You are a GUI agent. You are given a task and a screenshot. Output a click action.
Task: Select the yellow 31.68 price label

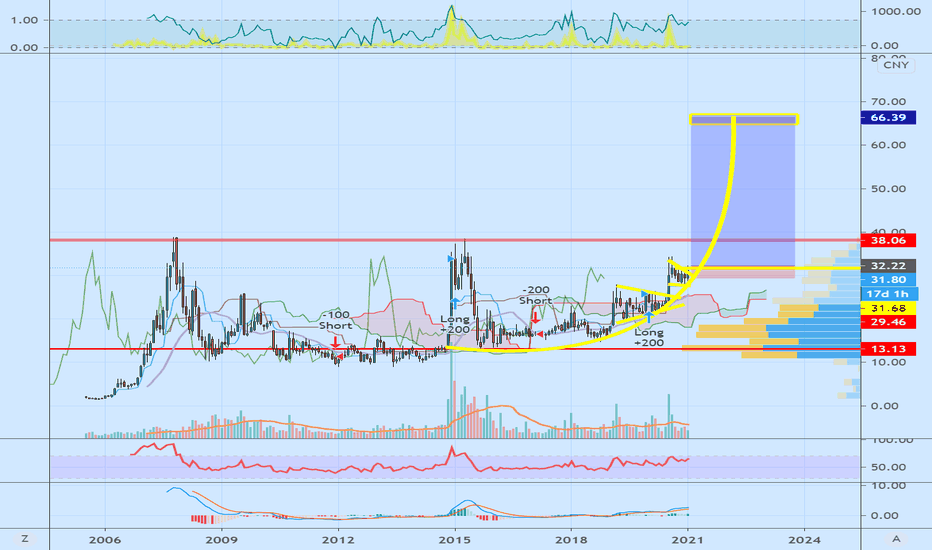pos(888,308)
